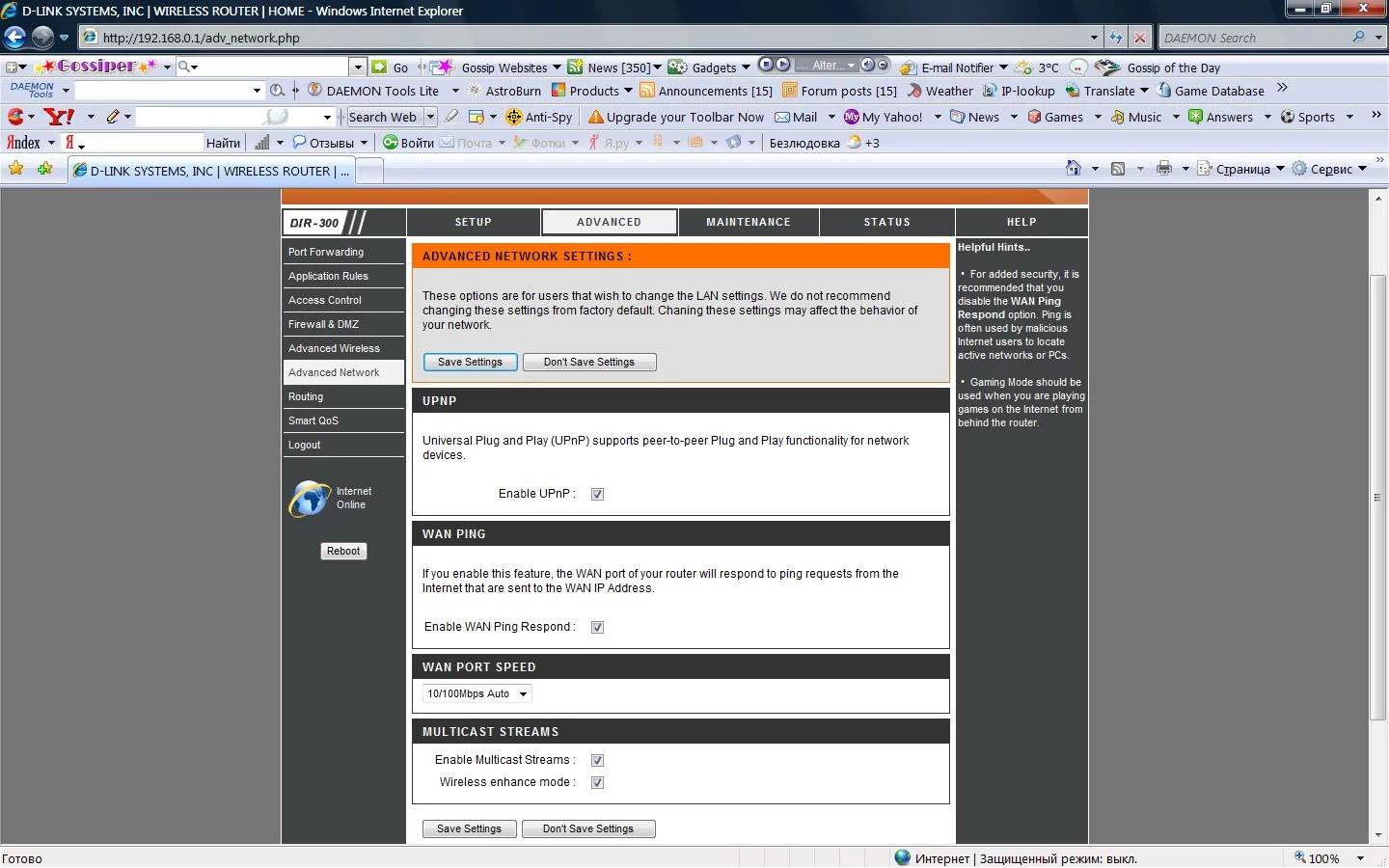Click the DAEMON Tools logo
The height and width of the screenshot is (868, 1389).
(33, 90)
